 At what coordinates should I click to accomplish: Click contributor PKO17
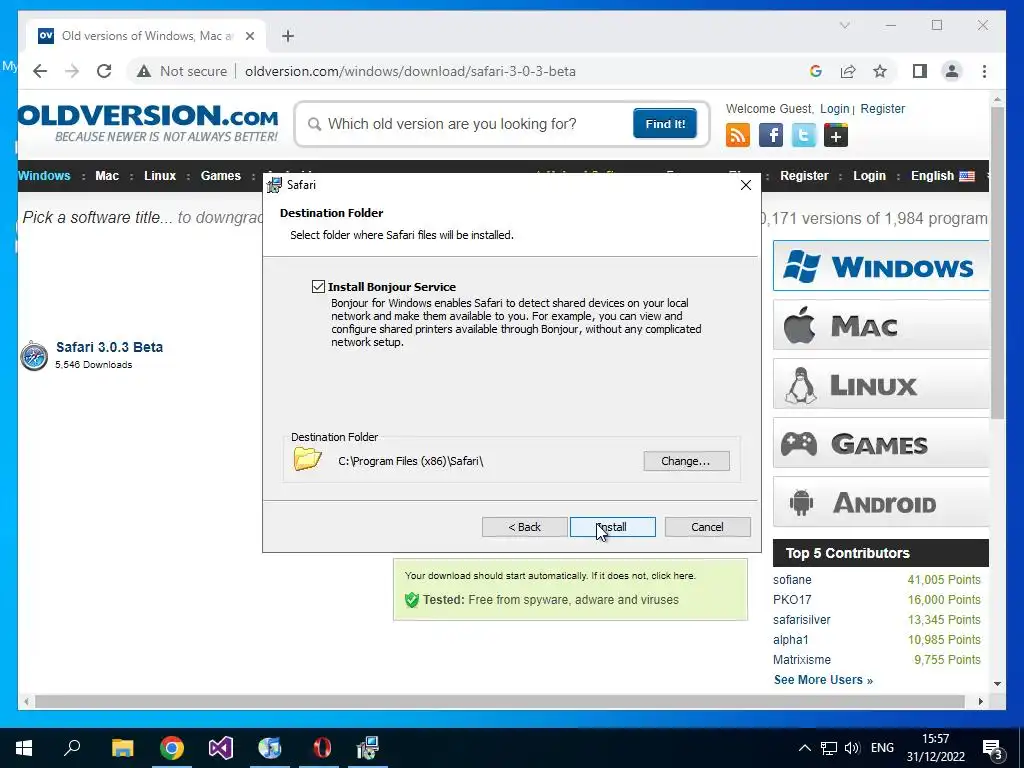click(792, 600)
